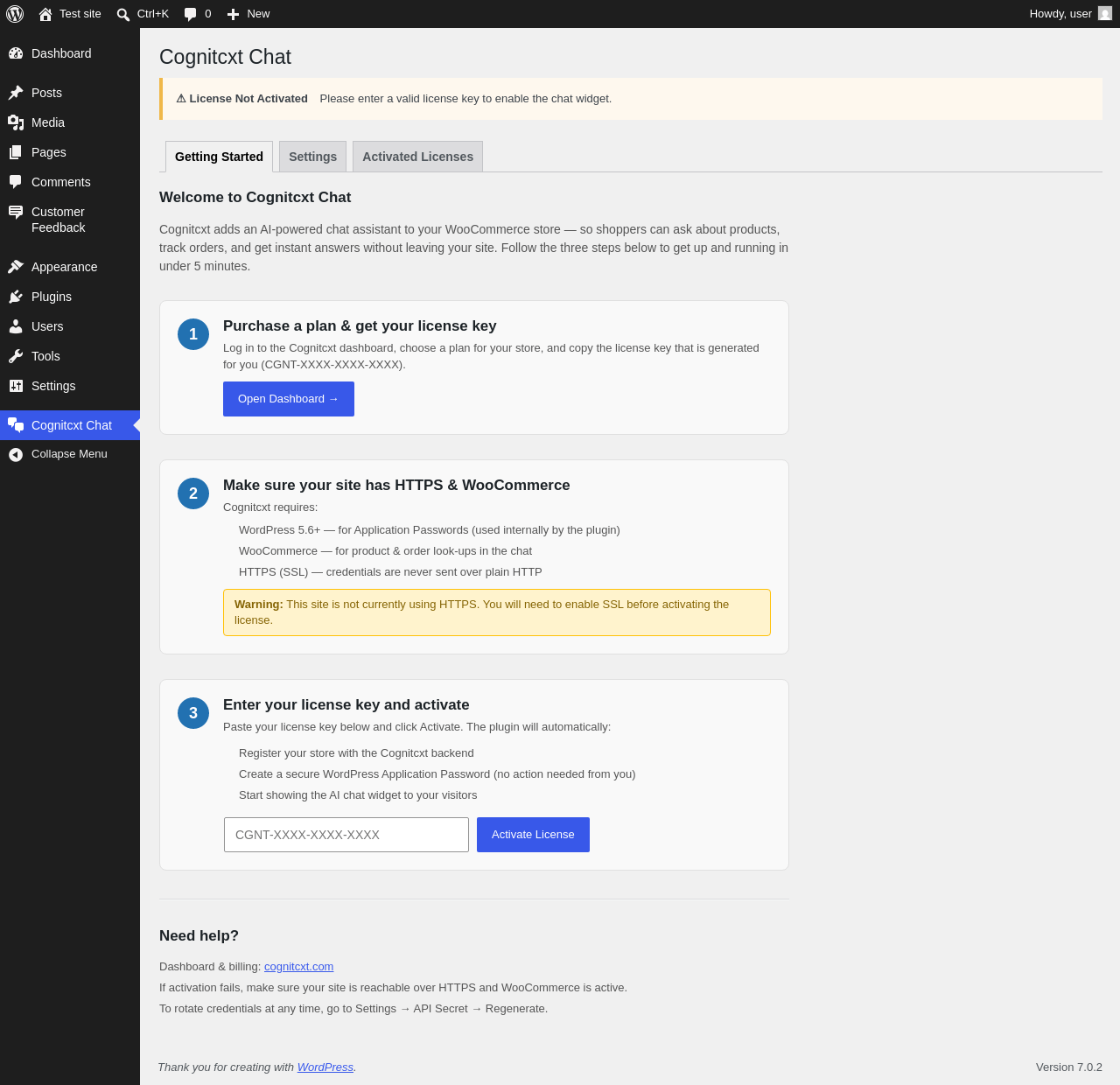Open Appearance menu item
The width and height of the screenshot is (1120, 1085).
[70, 267]
